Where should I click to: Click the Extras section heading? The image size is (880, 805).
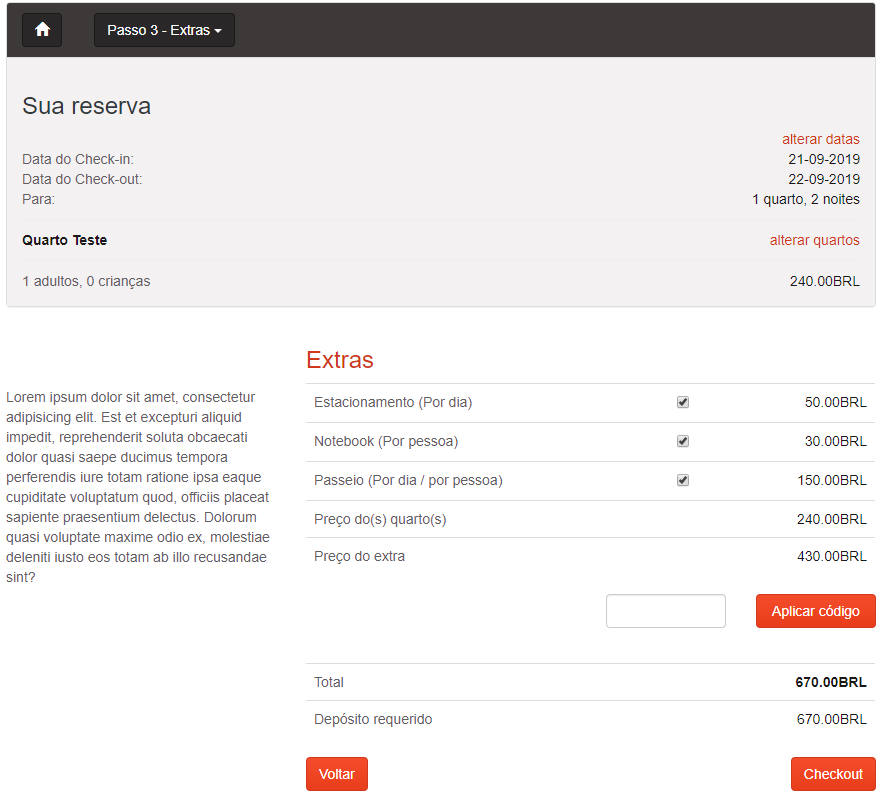340,360
